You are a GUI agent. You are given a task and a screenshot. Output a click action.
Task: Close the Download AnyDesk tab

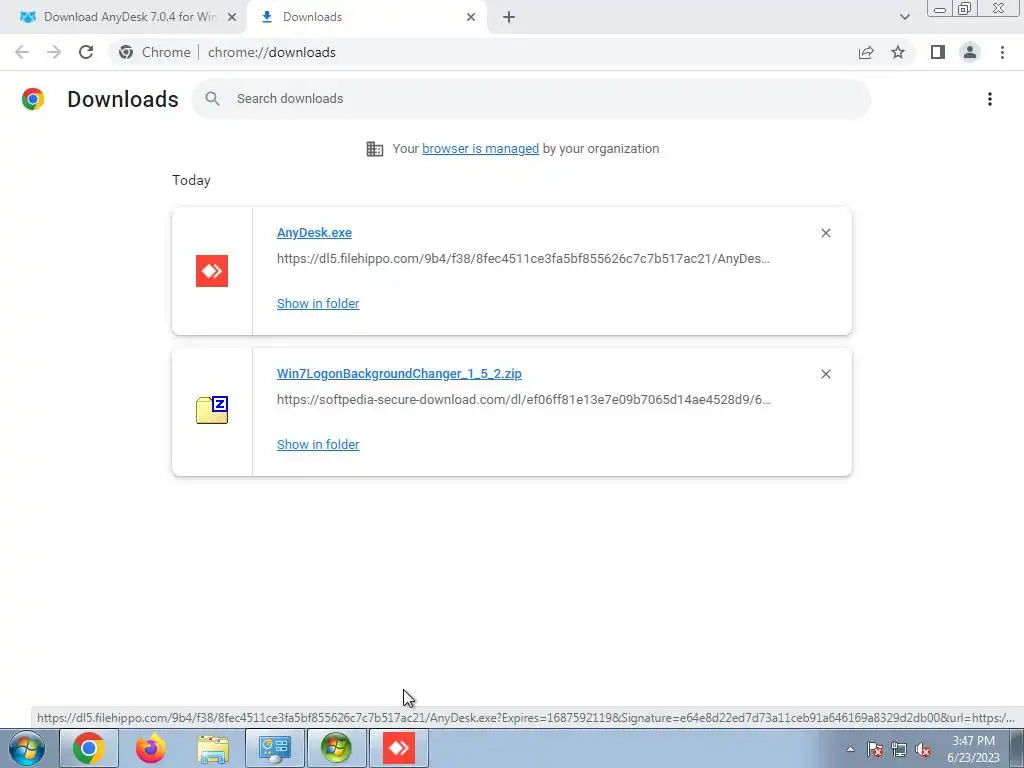coord(232,17)
